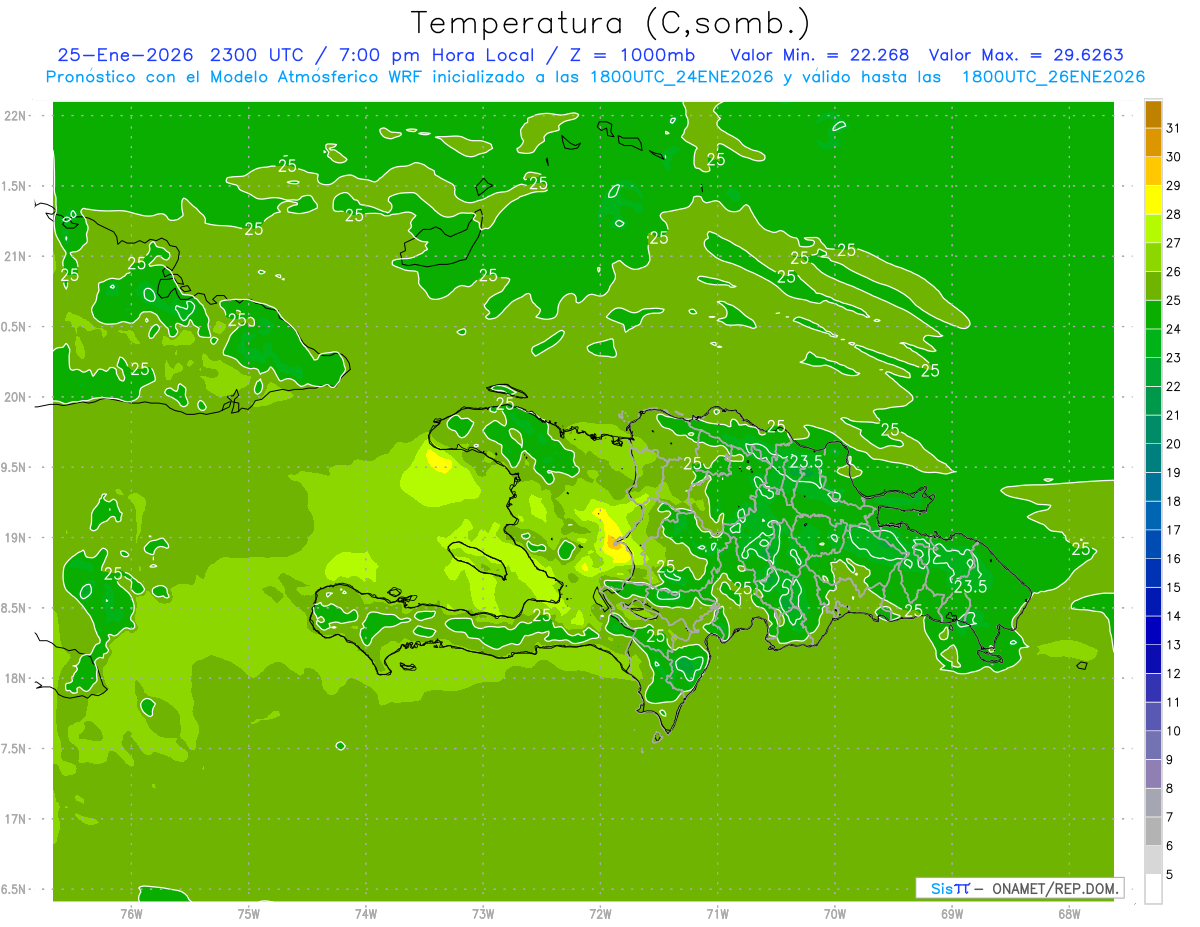
Task: Click the Temperatura (C,somb.) title
Action: tap(611, 23)
